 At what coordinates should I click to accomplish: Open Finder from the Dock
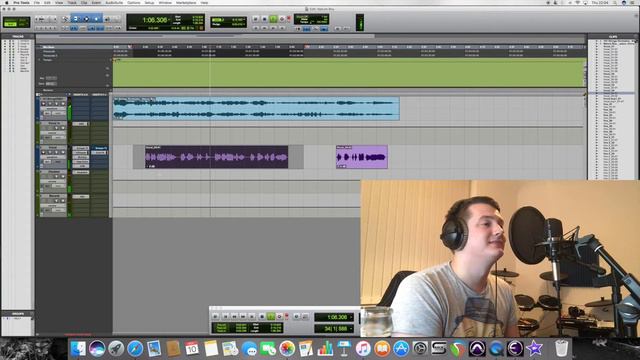78,349
